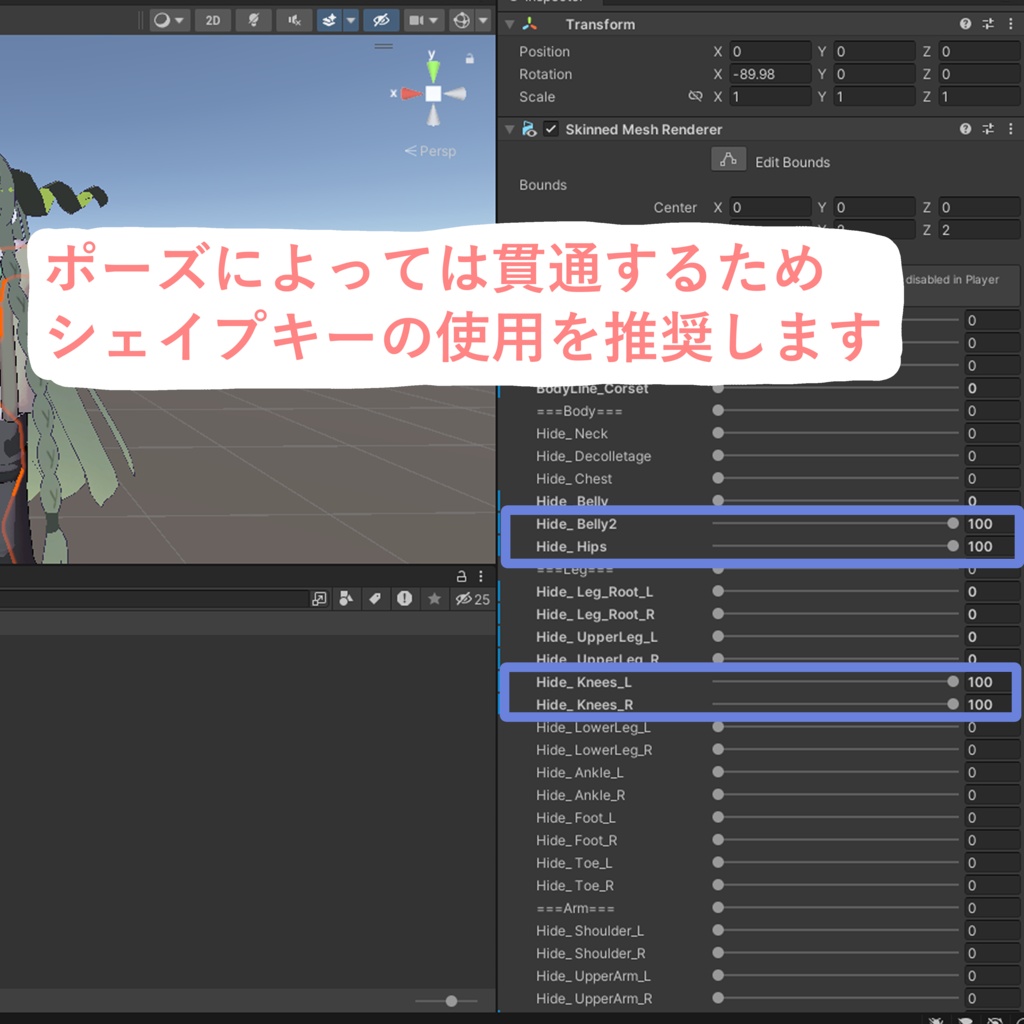The image size is (1024, 1024).
Task: Toggle gizmos globe icon
Action: coord(462,20)
